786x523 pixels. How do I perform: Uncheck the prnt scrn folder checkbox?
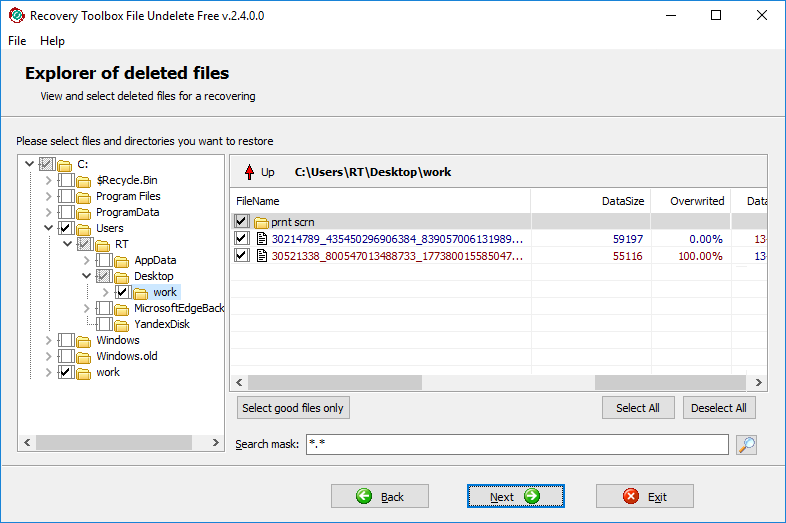pos(241,221)
